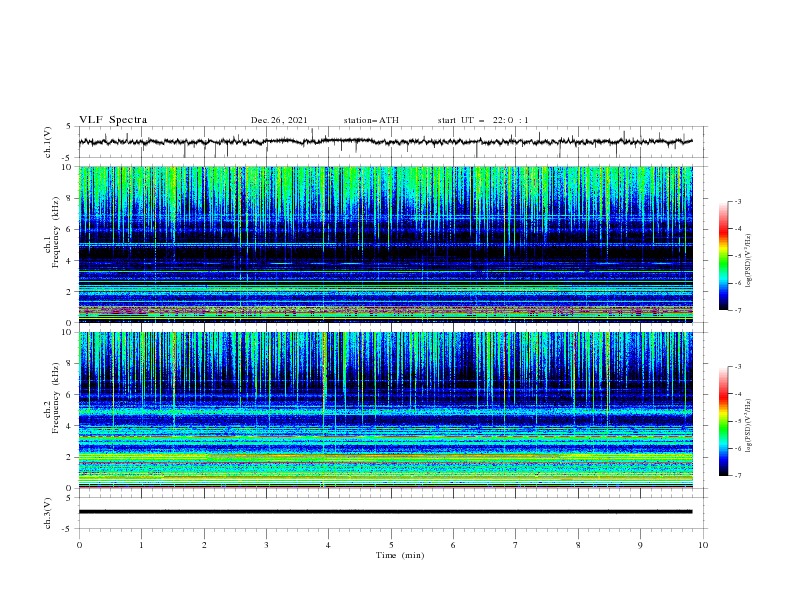Click the "0" tick on the time axis
Viewport: 792px width, 612px height.
(79, 545)
